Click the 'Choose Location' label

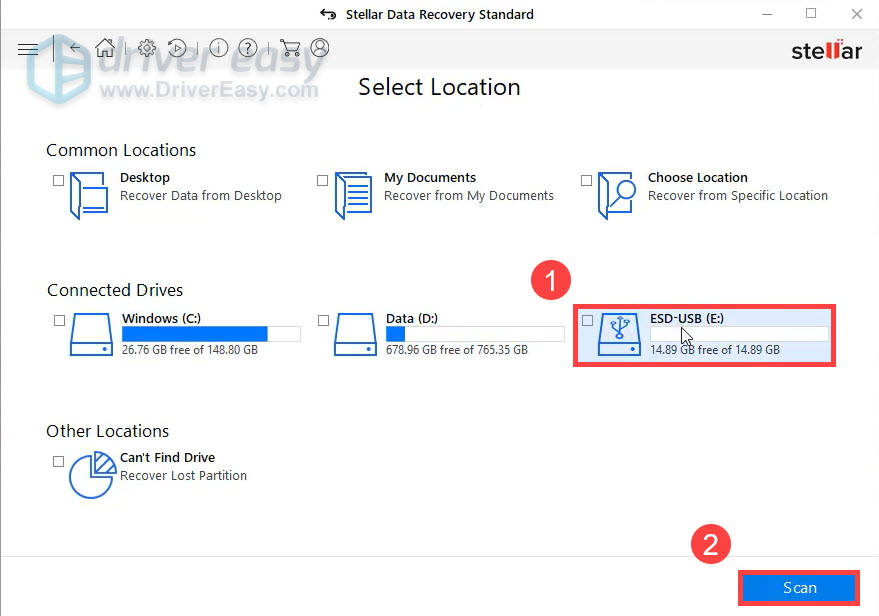coord(698,178)
